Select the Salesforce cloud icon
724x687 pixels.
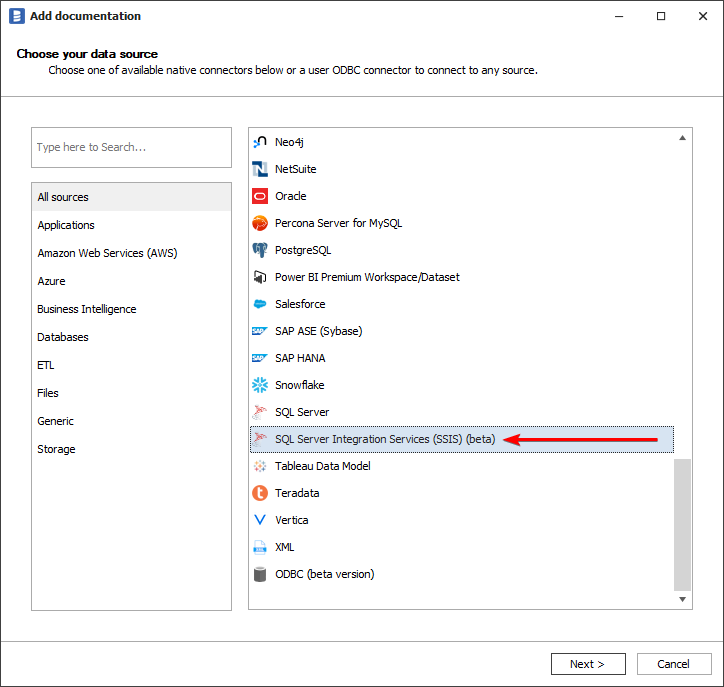click(260, 304)
